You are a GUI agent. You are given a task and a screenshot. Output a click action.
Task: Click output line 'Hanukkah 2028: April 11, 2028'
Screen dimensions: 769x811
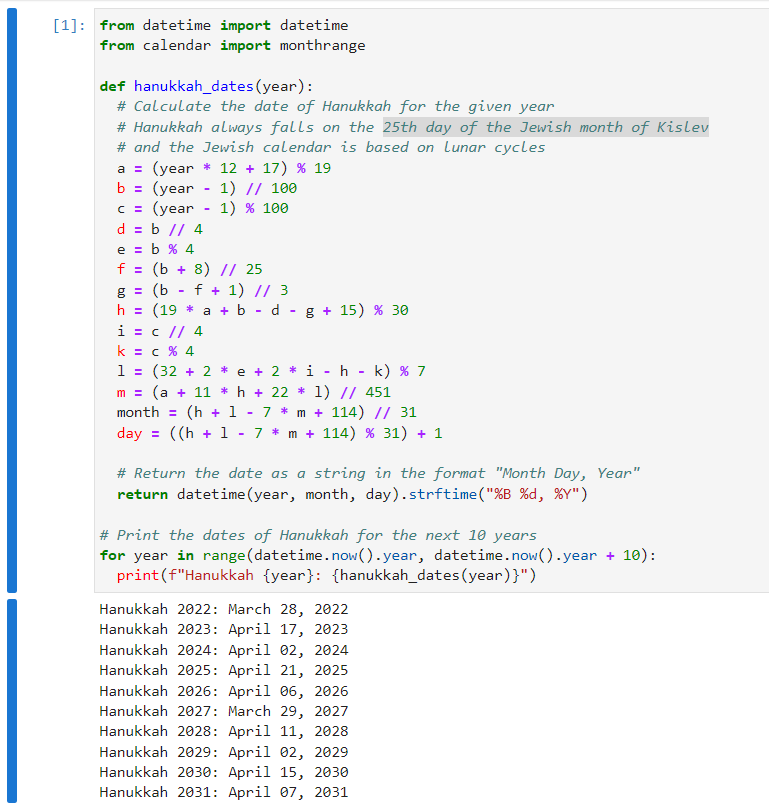click(x=224, y=731)
